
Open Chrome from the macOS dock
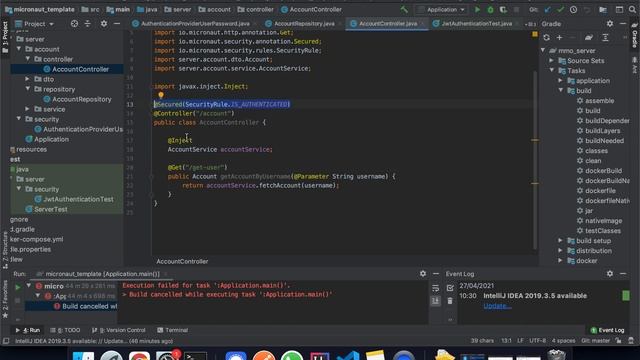[139, 356]
